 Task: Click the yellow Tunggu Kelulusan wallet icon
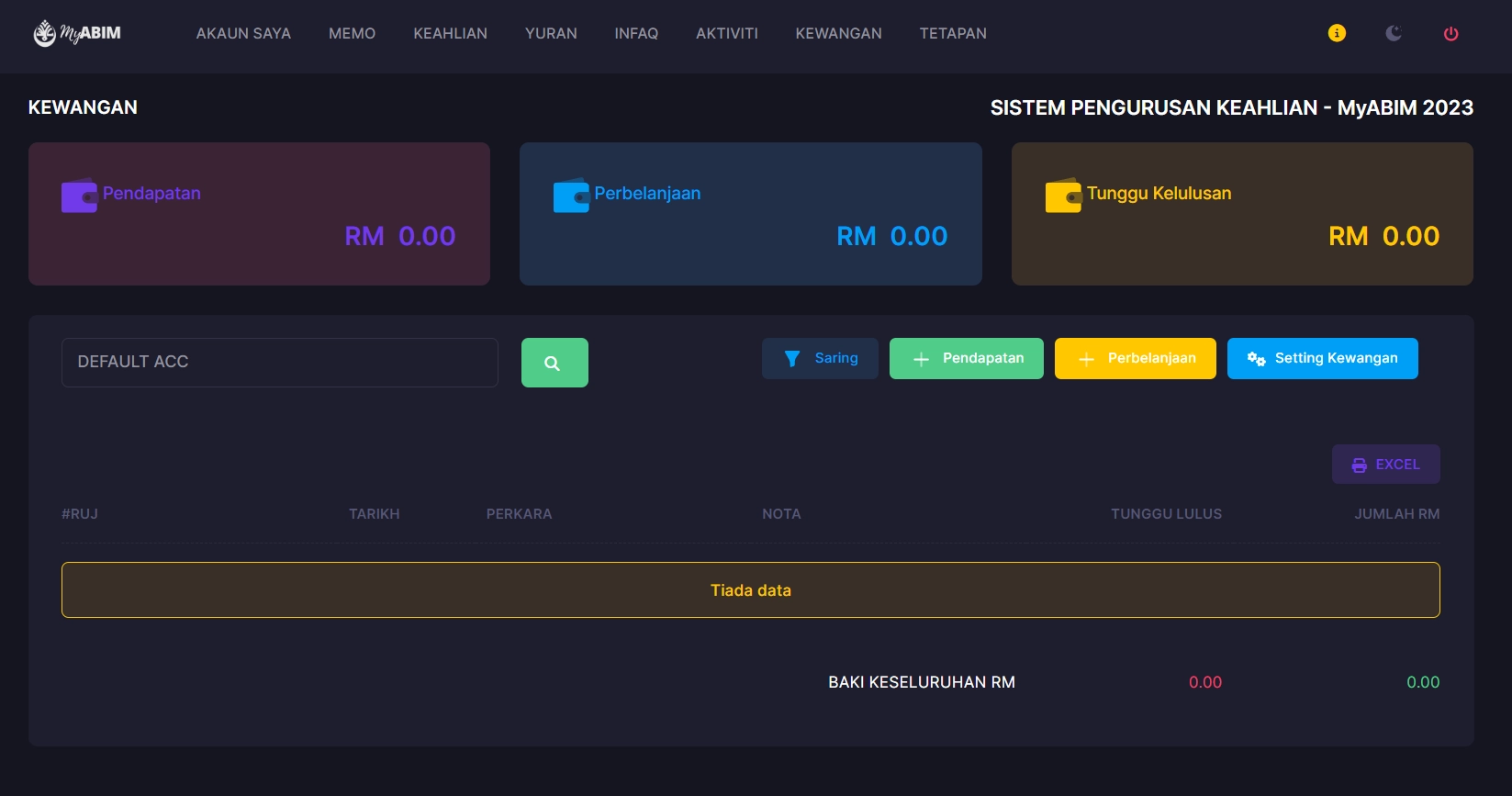click(1063, 196)
